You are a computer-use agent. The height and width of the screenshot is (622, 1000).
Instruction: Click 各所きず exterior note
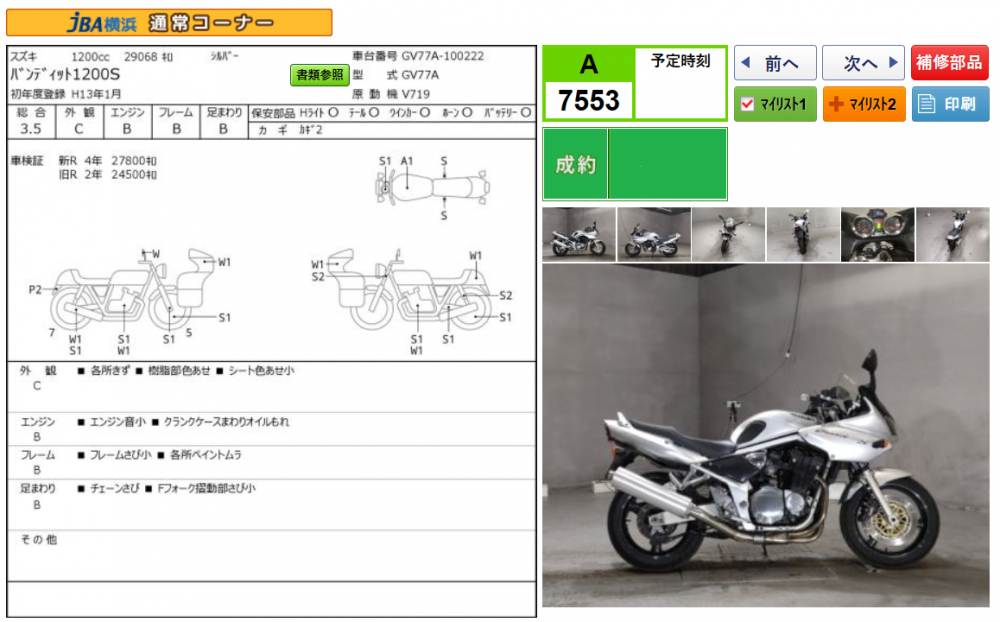[110, 371]
